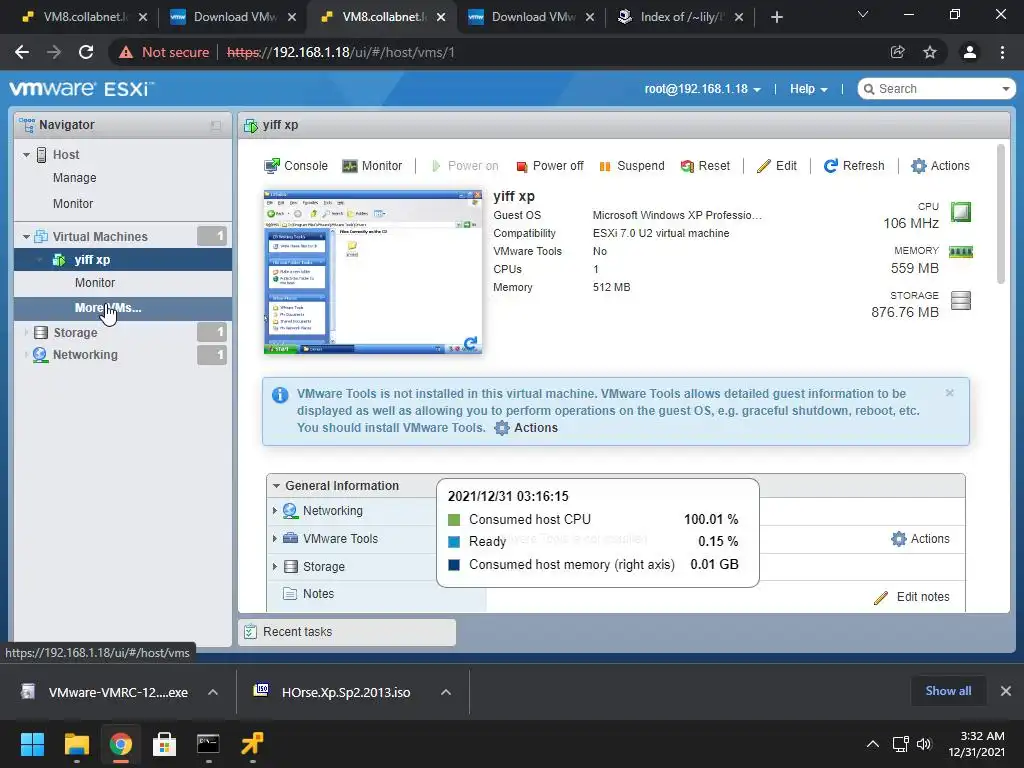Click the Notes row icon
1024x768 pixels.
pos(289,594)
